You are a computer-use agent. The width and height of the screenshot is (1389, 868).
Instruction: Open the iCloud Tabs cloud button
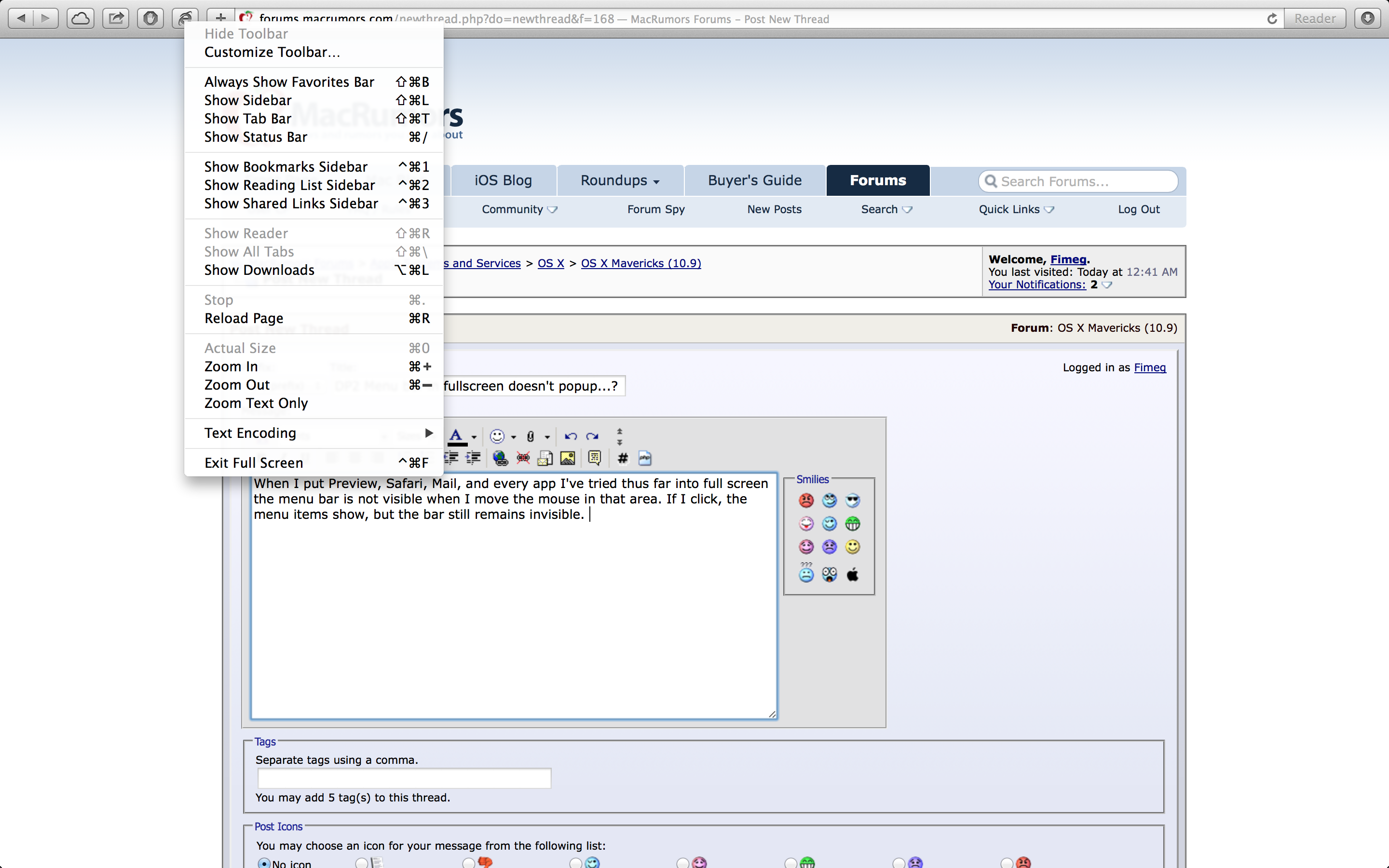[x=81, y=18]
